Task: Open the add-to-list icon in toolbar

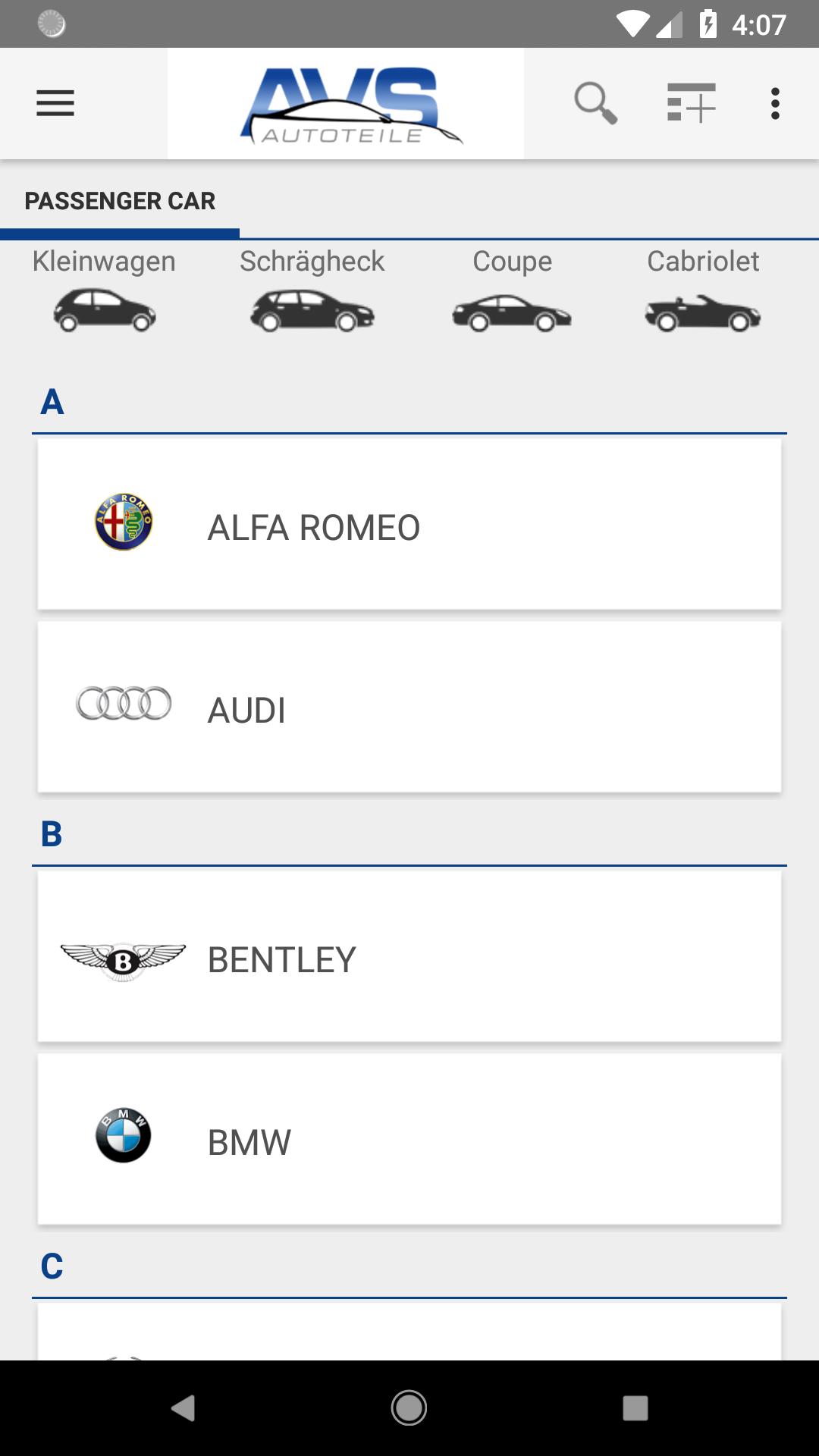Action: coord(691,103)
